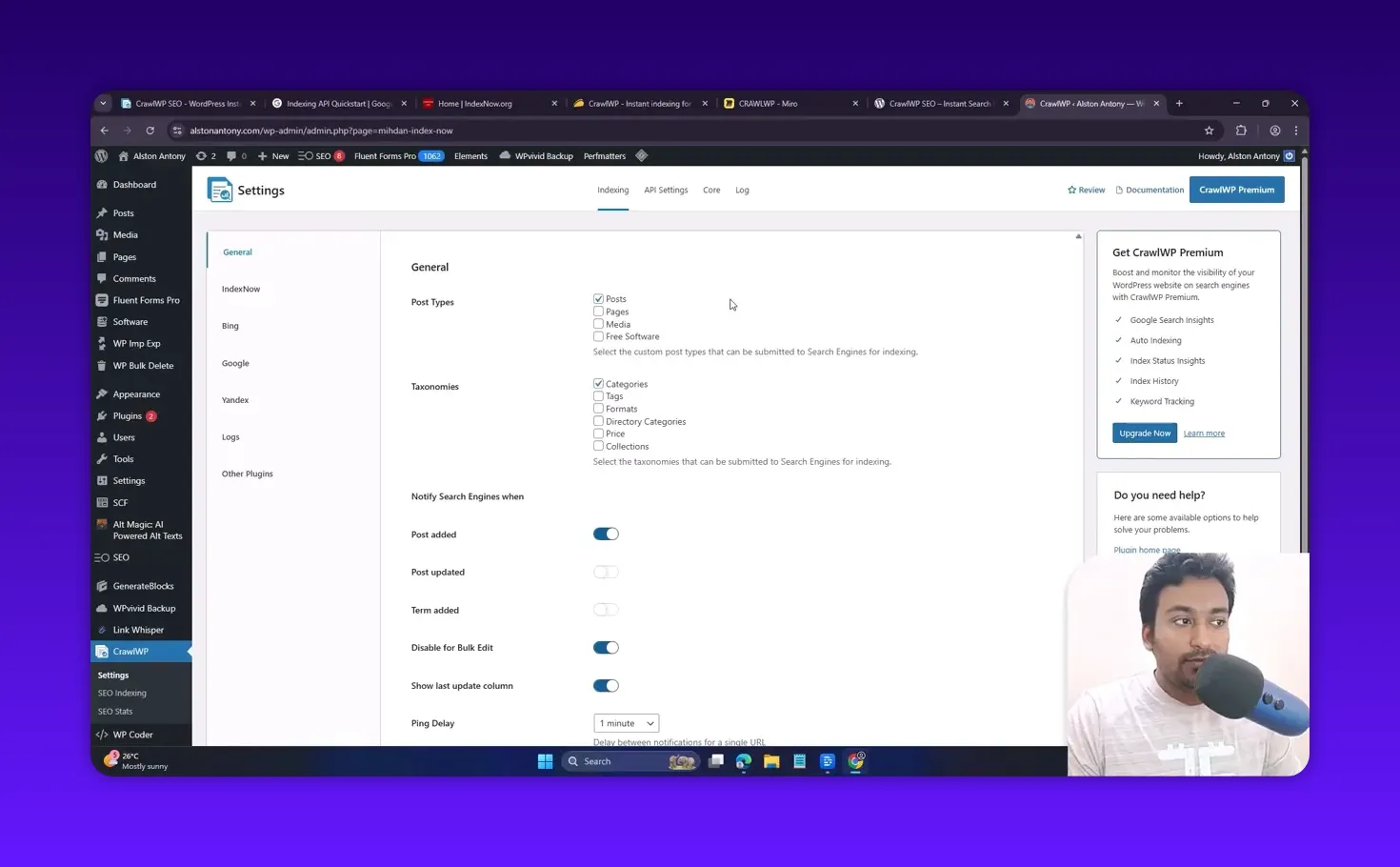Viewport: 1400px width, 867px height.
Task: Click the Upgrade Now button
Action: point(1144,433)
